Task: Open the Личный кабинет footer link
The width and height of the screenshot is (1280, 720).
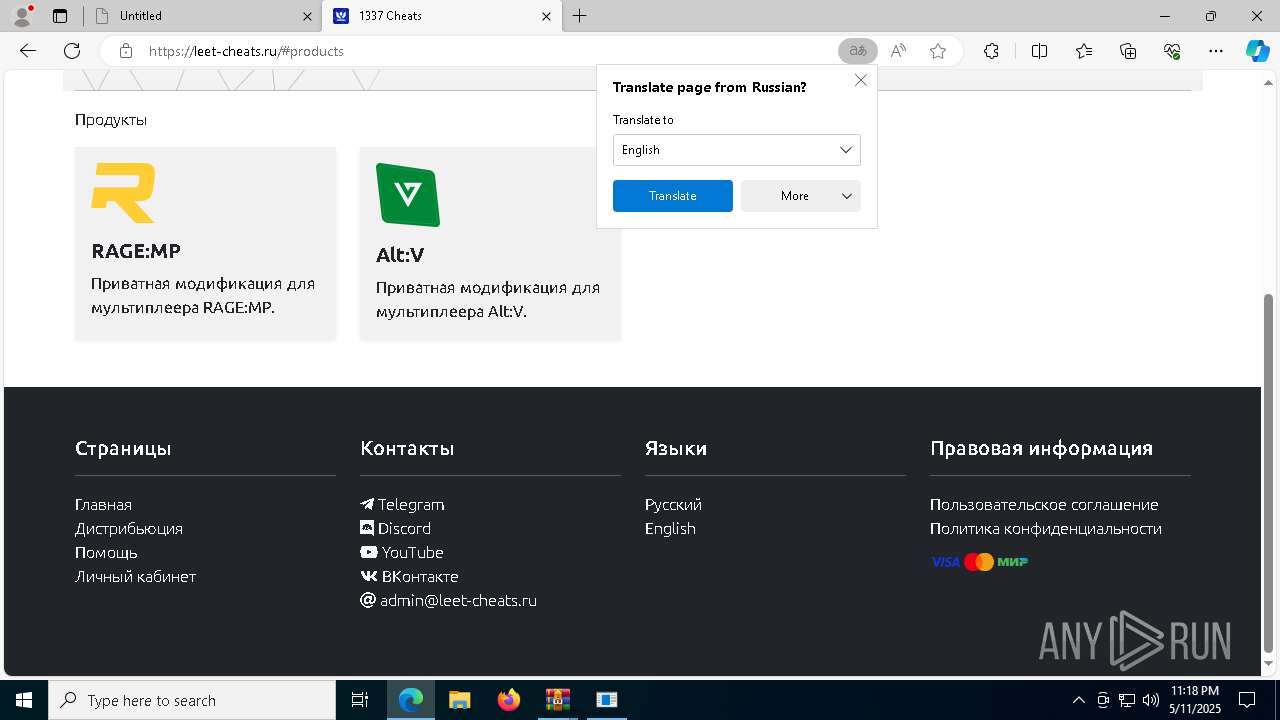Action: pos(135,576)
